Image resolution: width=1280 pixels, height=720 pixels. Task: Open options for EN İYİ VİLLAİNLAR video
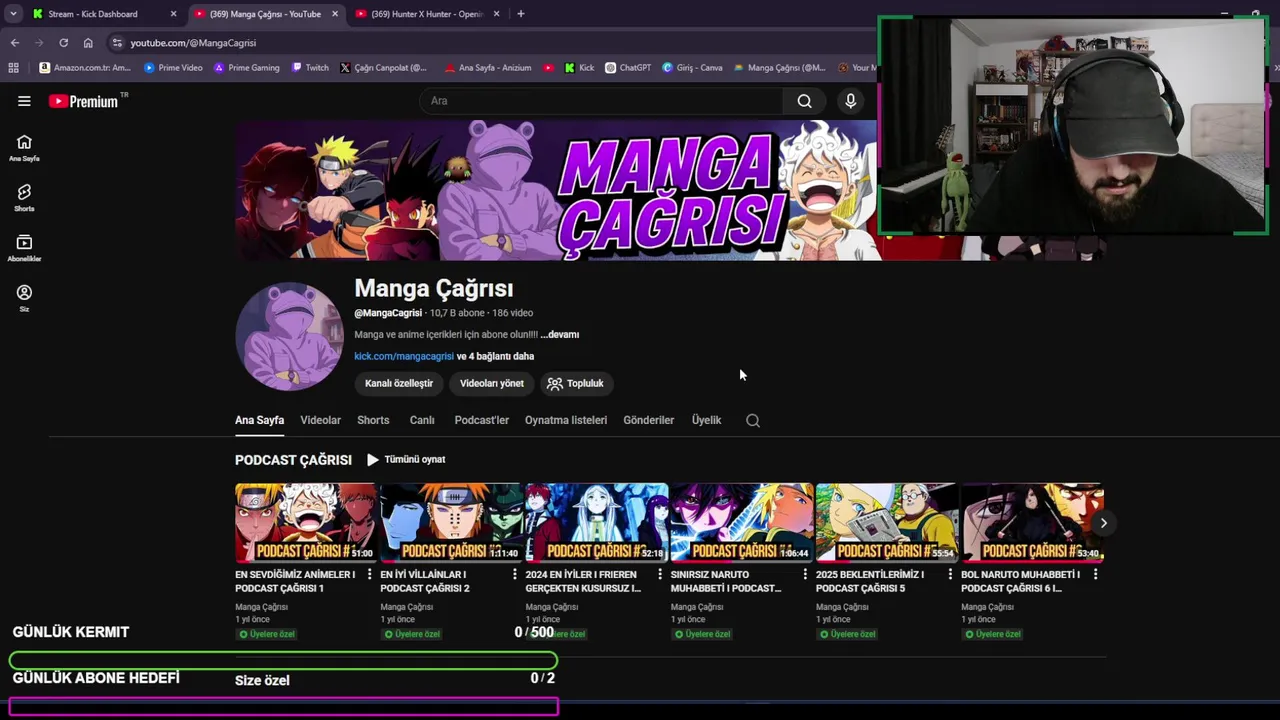tap(515, 575)
